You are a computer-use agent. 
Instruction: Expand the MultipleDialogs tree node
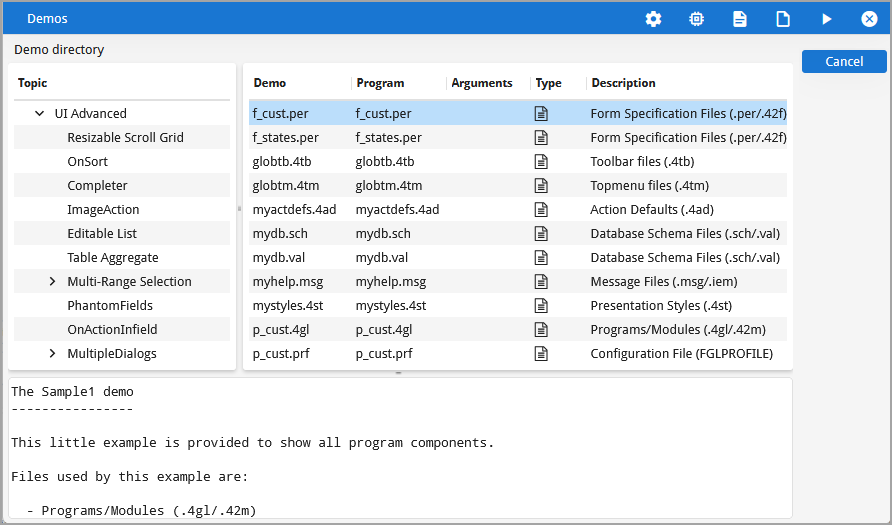[52, 353]
